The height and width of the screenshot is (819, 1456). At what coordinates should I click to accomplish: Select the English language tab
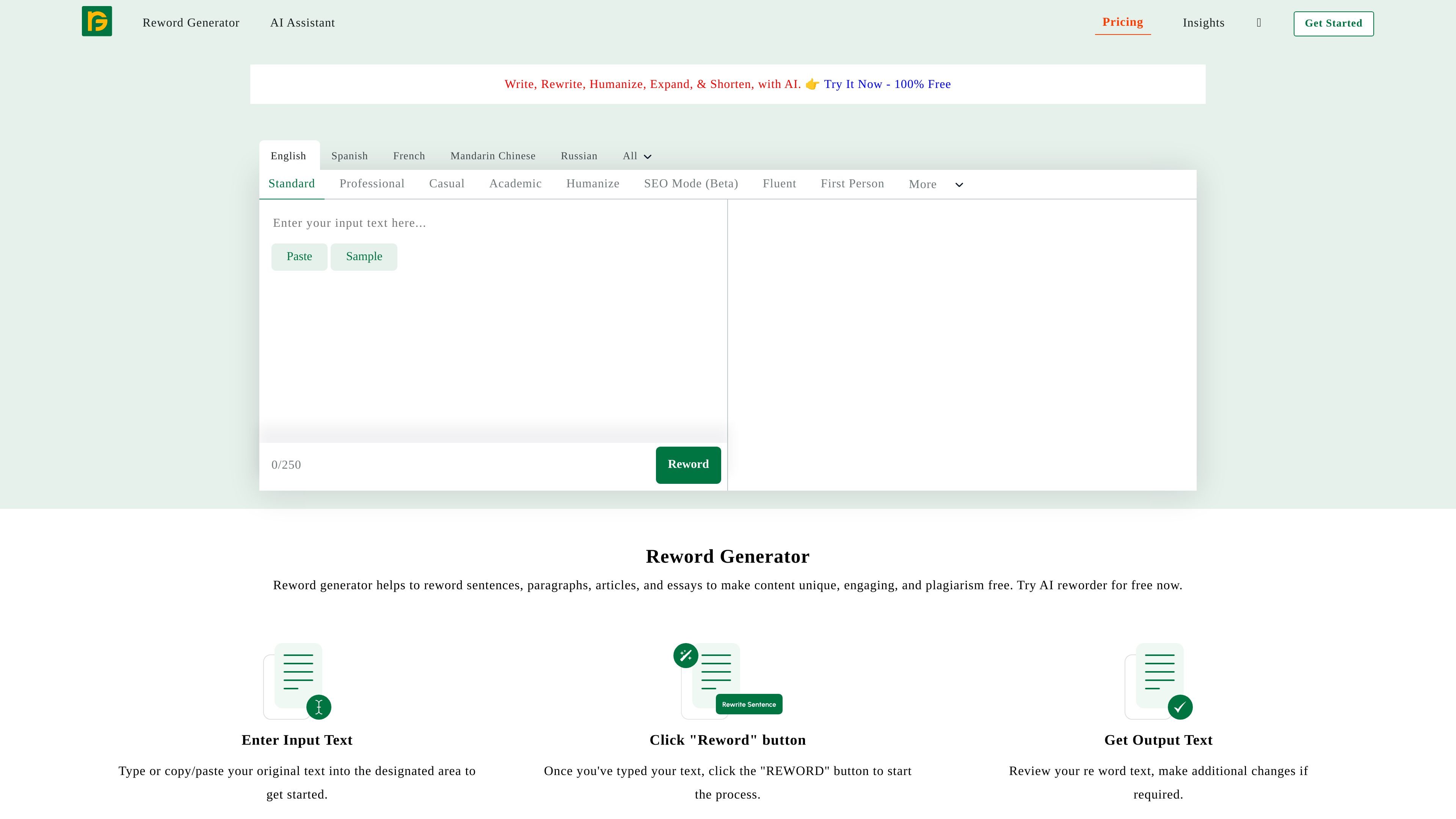click(x=288, y=156)
